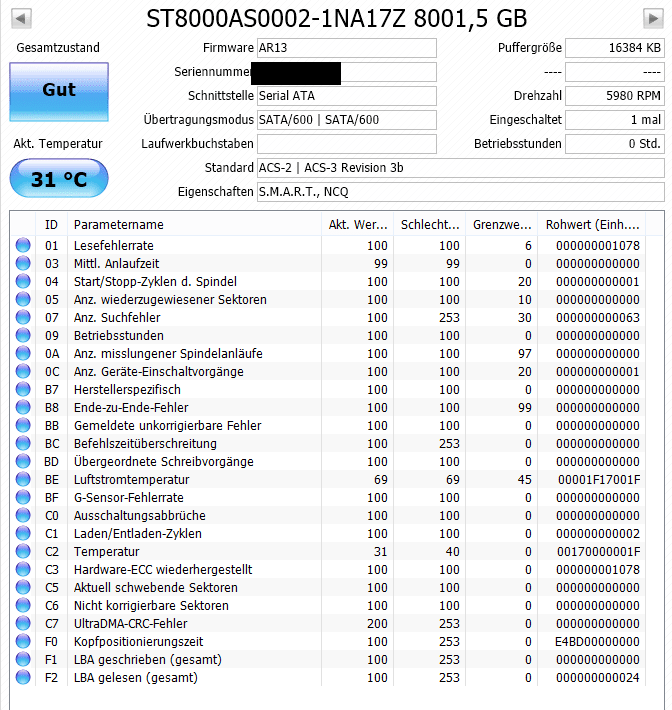
Task: Click the Akt. Wer... column header
Action: [357, 225]
